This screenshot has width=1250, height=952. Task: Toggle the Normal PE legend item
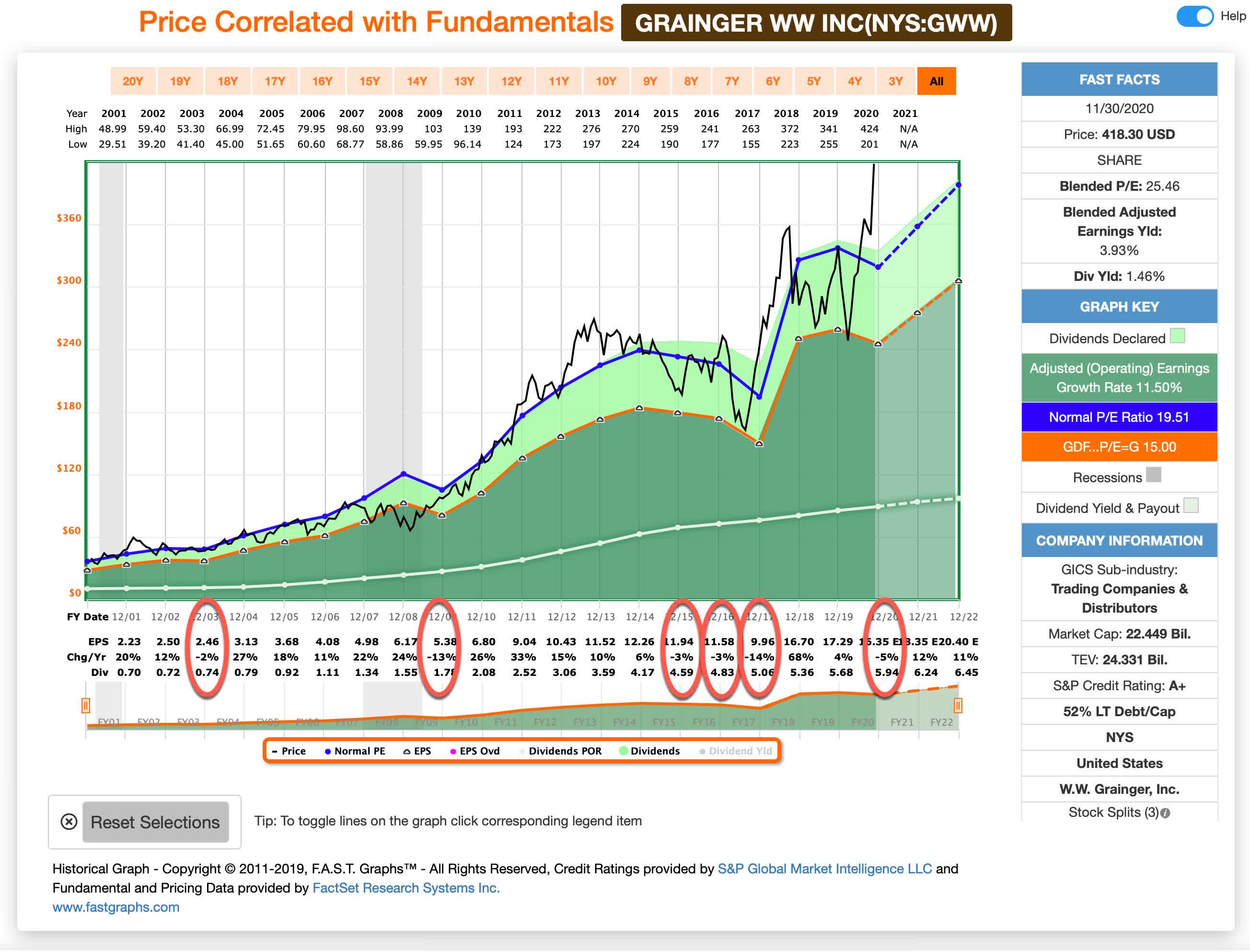point(355,751)
